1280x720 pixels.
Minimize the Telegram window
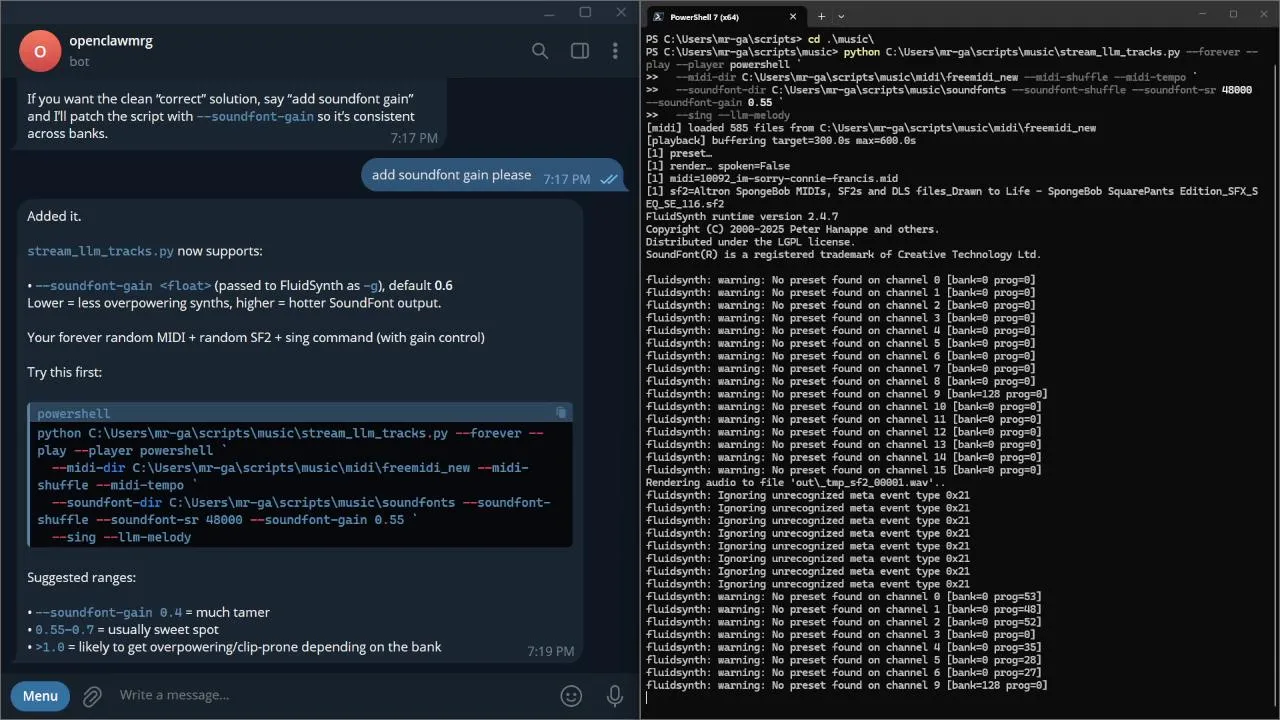549,12
